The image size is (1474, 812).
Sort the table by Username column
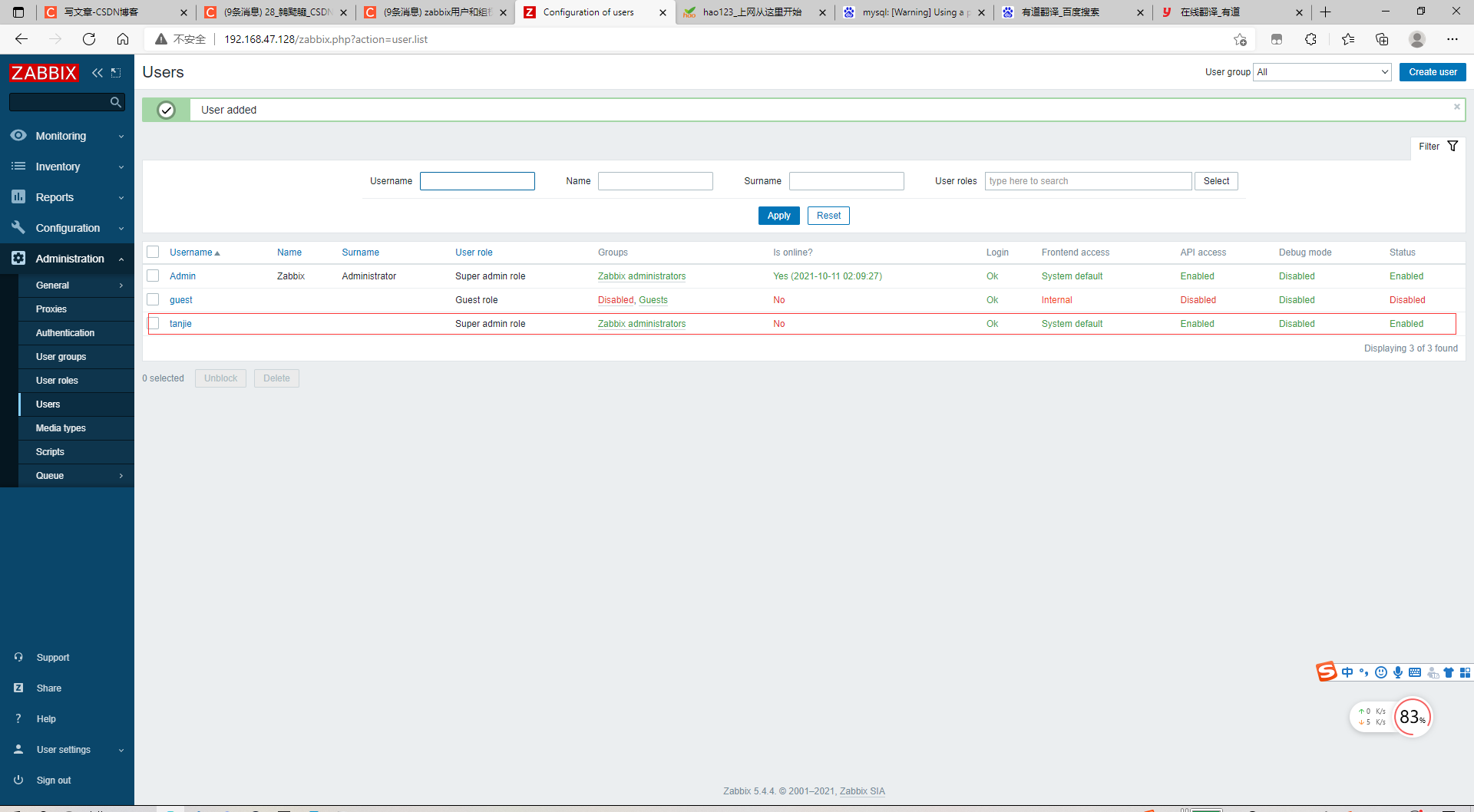click(194, 253)
